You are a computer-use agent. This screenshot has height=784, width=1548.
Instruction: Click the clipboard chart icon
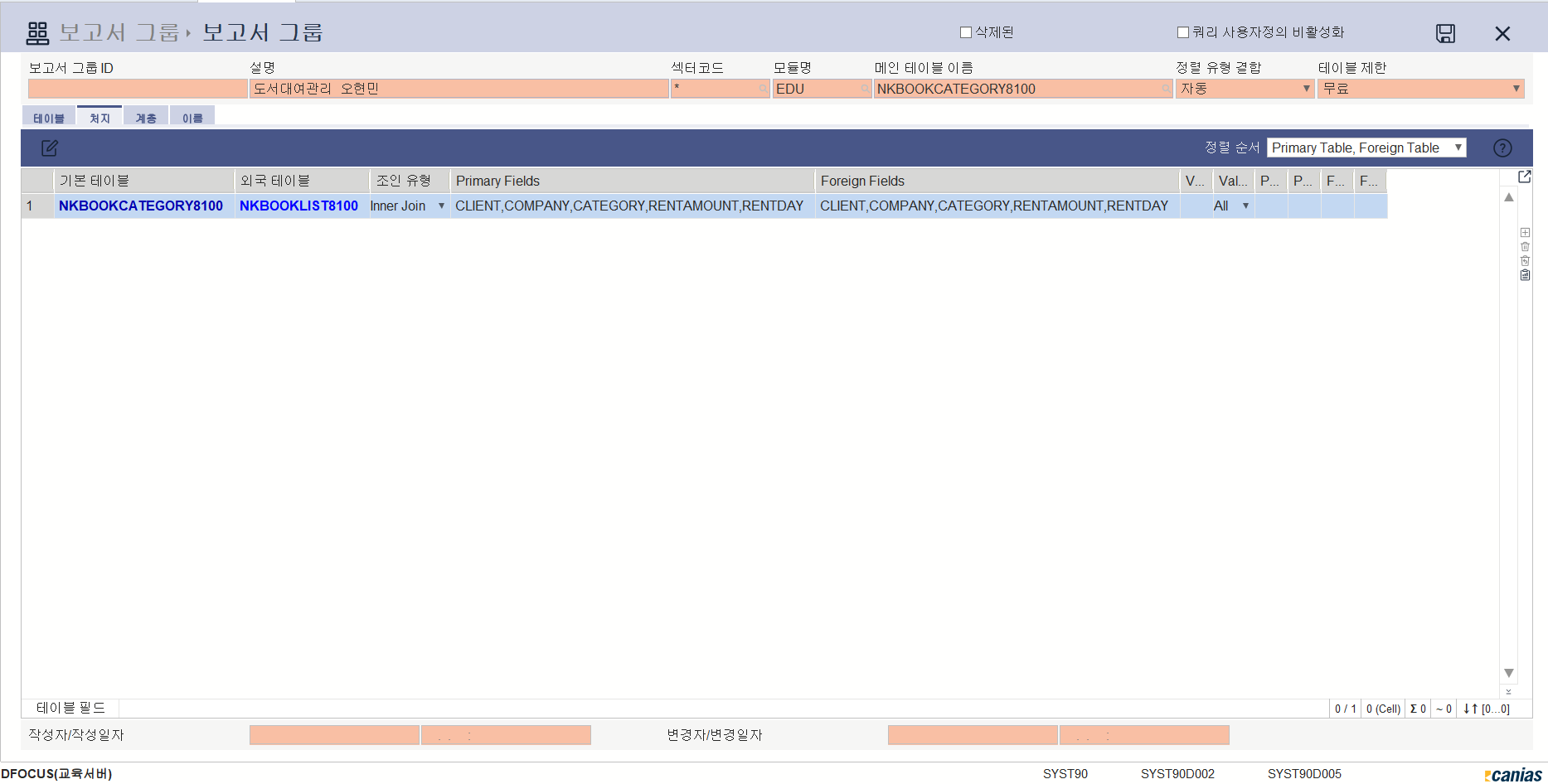tap(1525, 275)
